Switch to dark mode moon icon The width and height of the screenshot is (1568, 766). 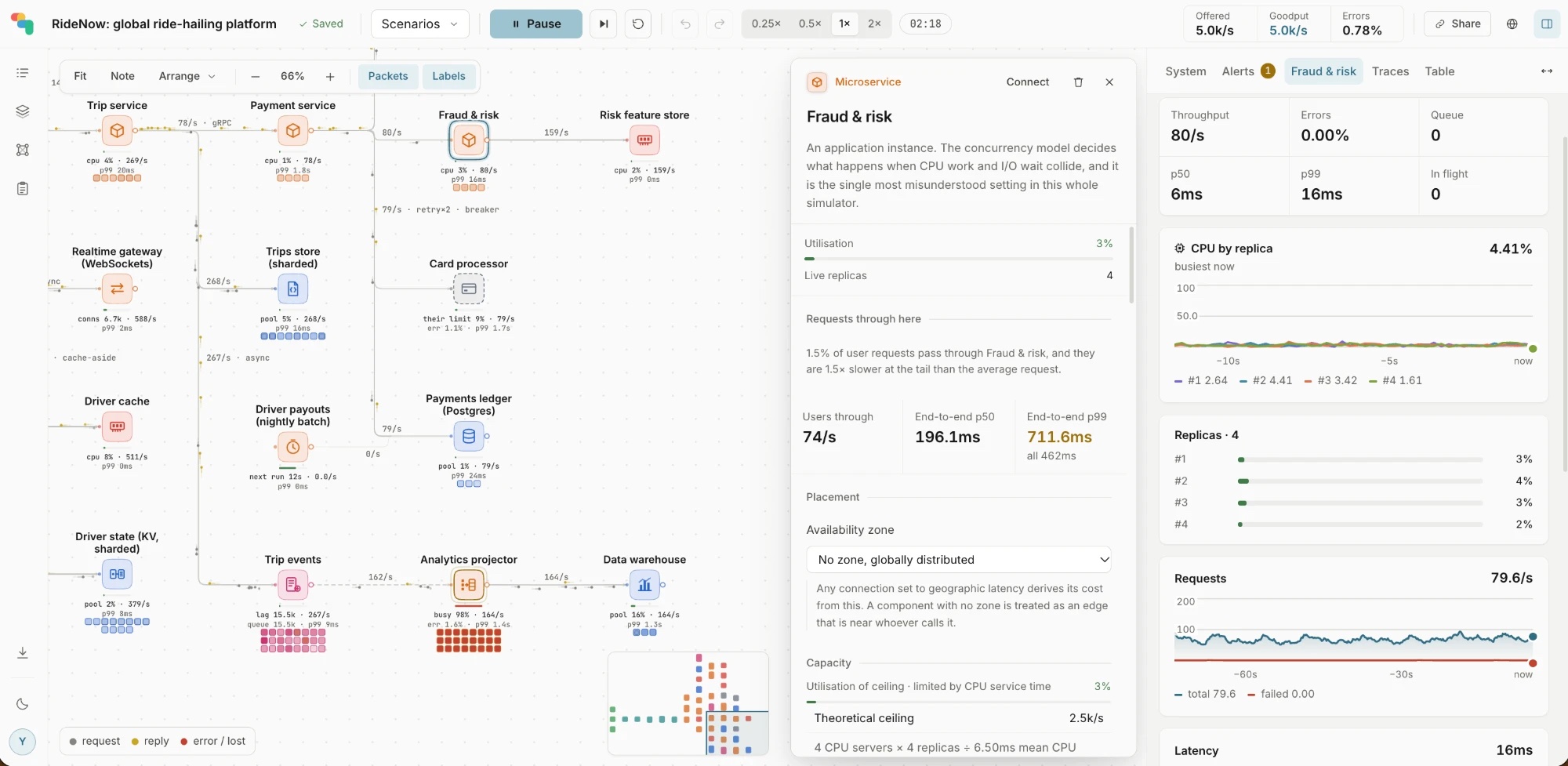[23, 704]
